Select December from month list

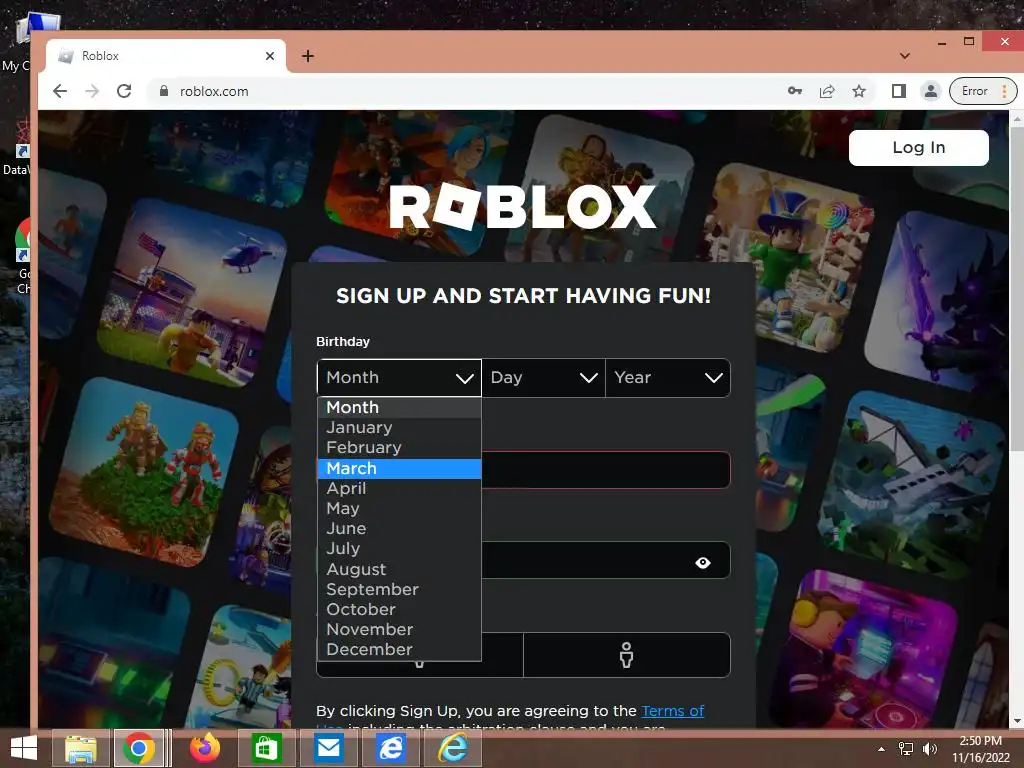coord(399,650)
